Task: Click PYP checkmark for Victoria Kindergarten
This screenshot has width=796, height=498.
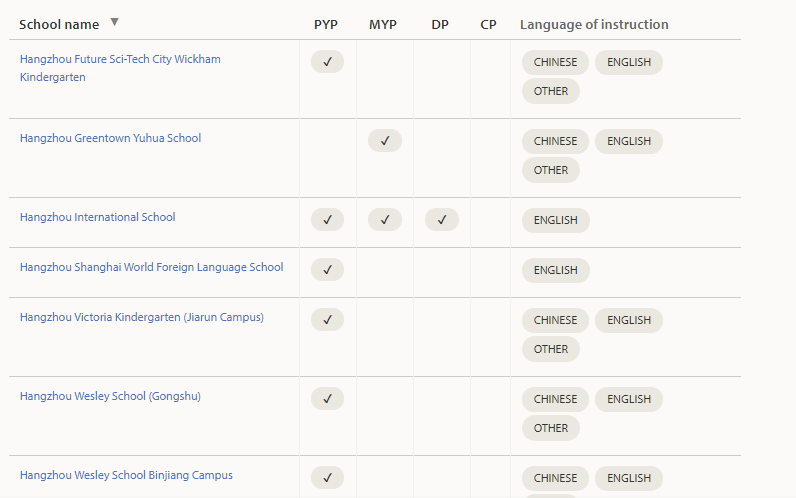Action: pos(327,320)
